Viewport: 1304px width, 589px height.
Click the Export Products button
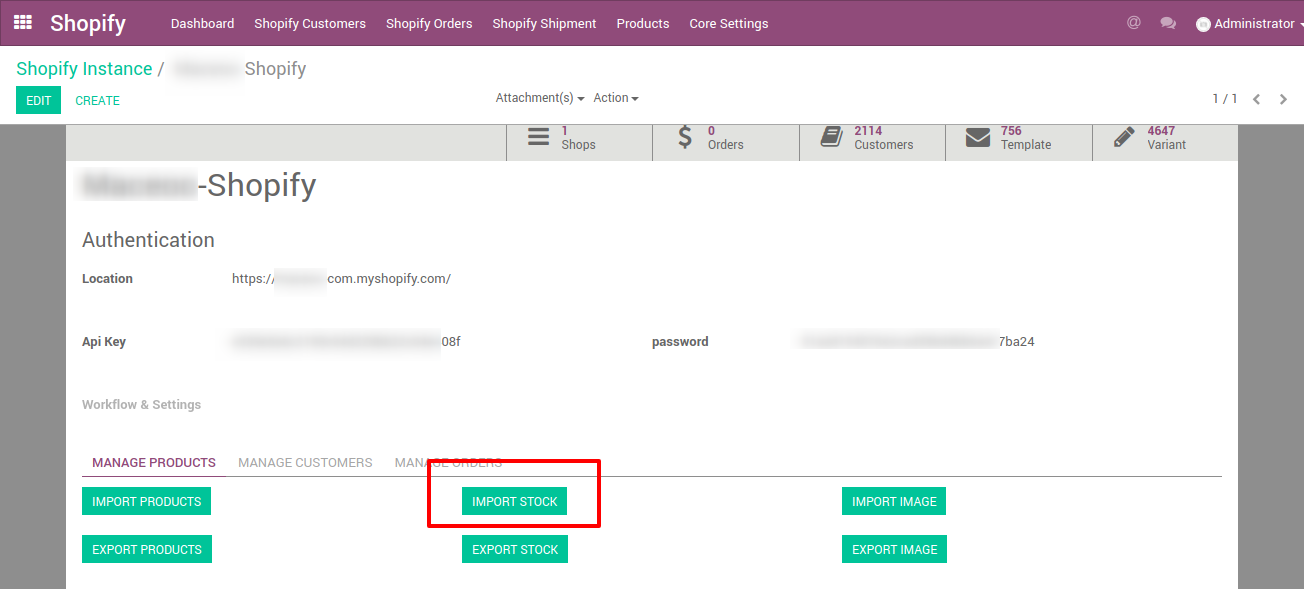coord(147,549)
